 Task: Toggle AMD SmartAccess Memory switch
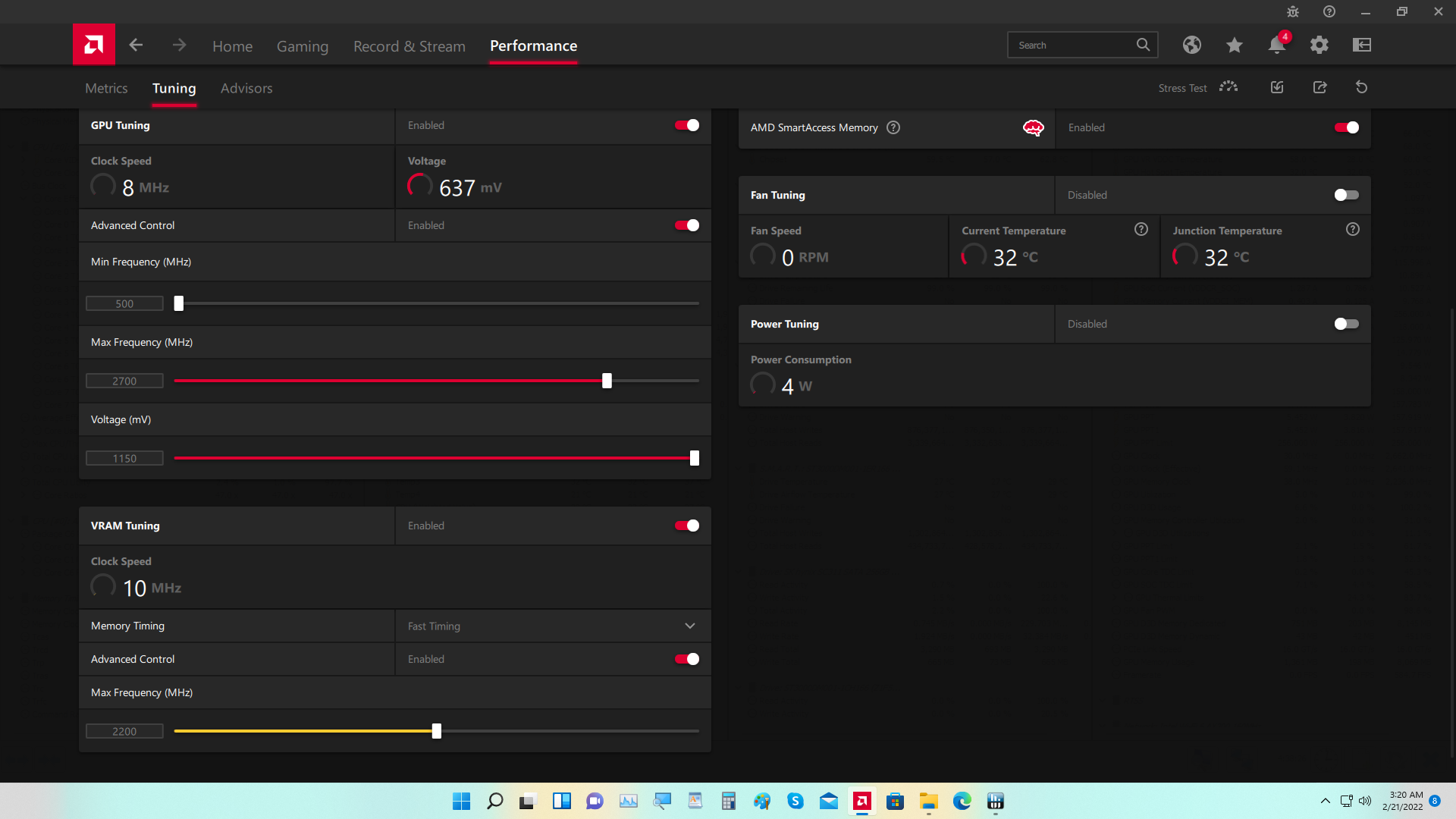tap(1347, 127)
